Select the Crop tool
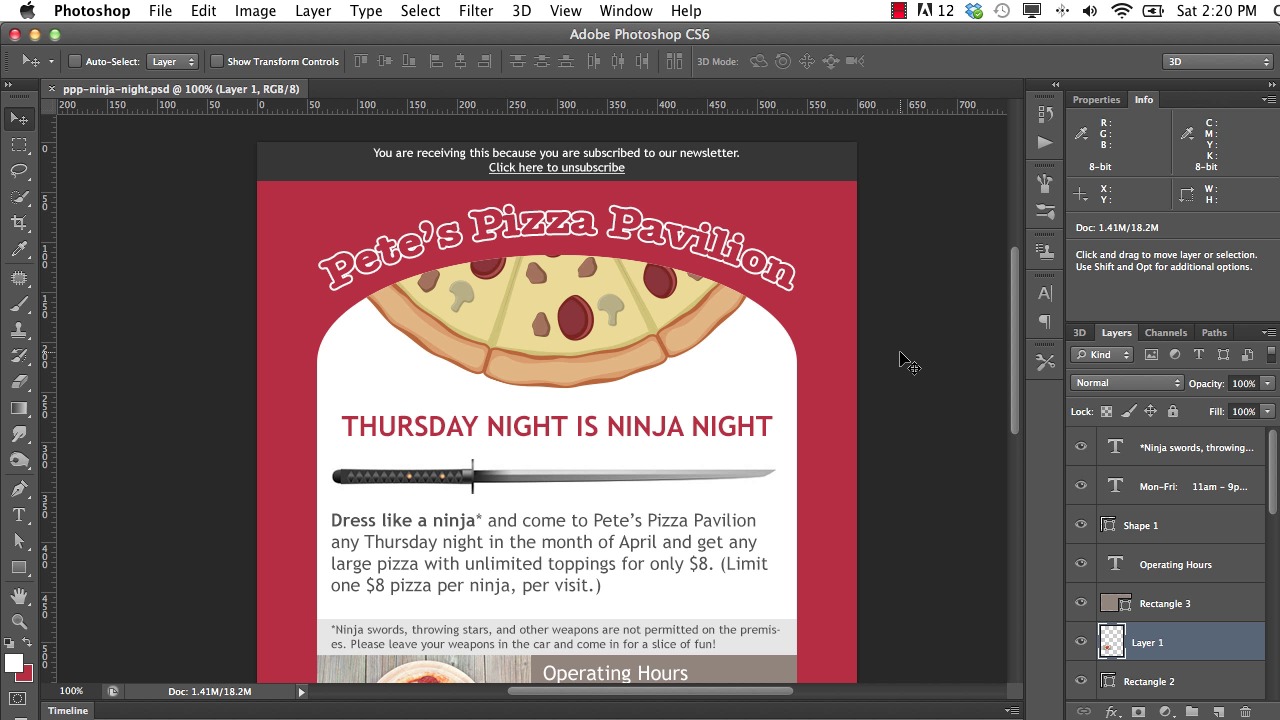 19,223
